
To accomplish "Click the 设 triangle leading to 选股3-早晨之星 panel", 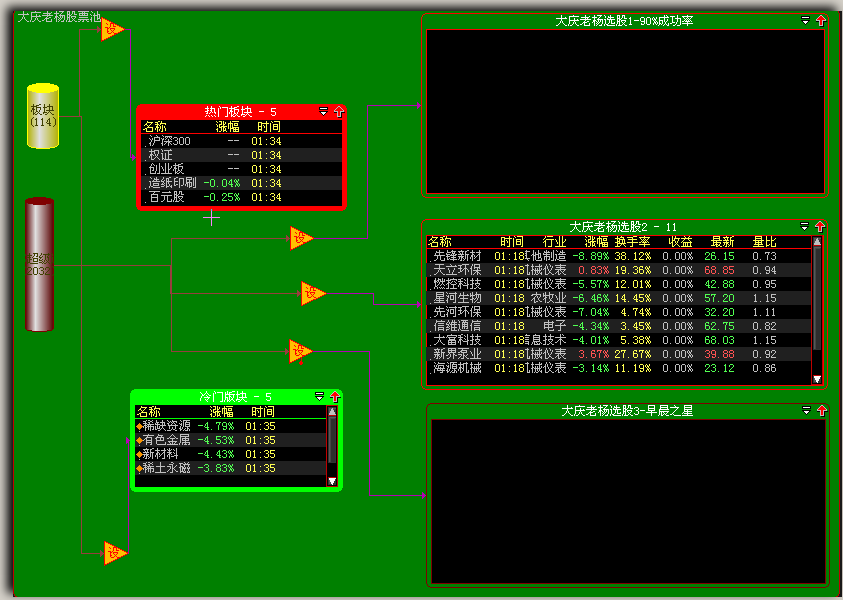I will coord(300,351).
